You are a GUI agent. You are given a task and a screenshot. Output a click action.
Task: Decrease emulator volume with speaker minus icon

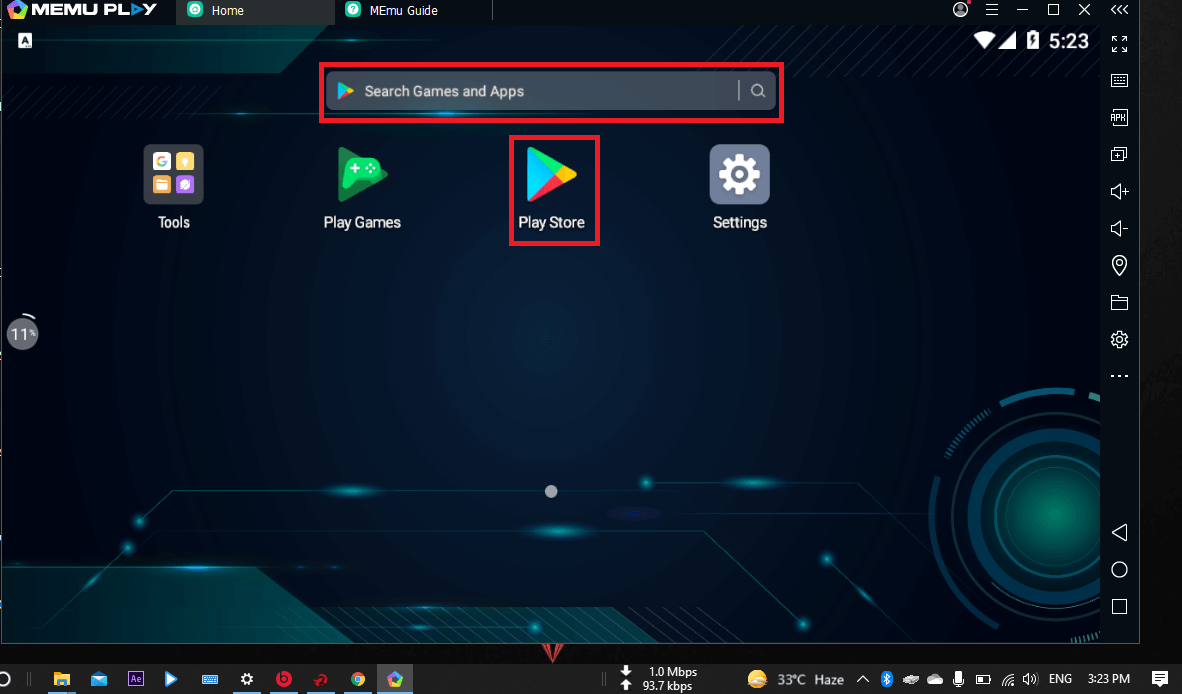pyautogui.click(x=1119, y=228)
